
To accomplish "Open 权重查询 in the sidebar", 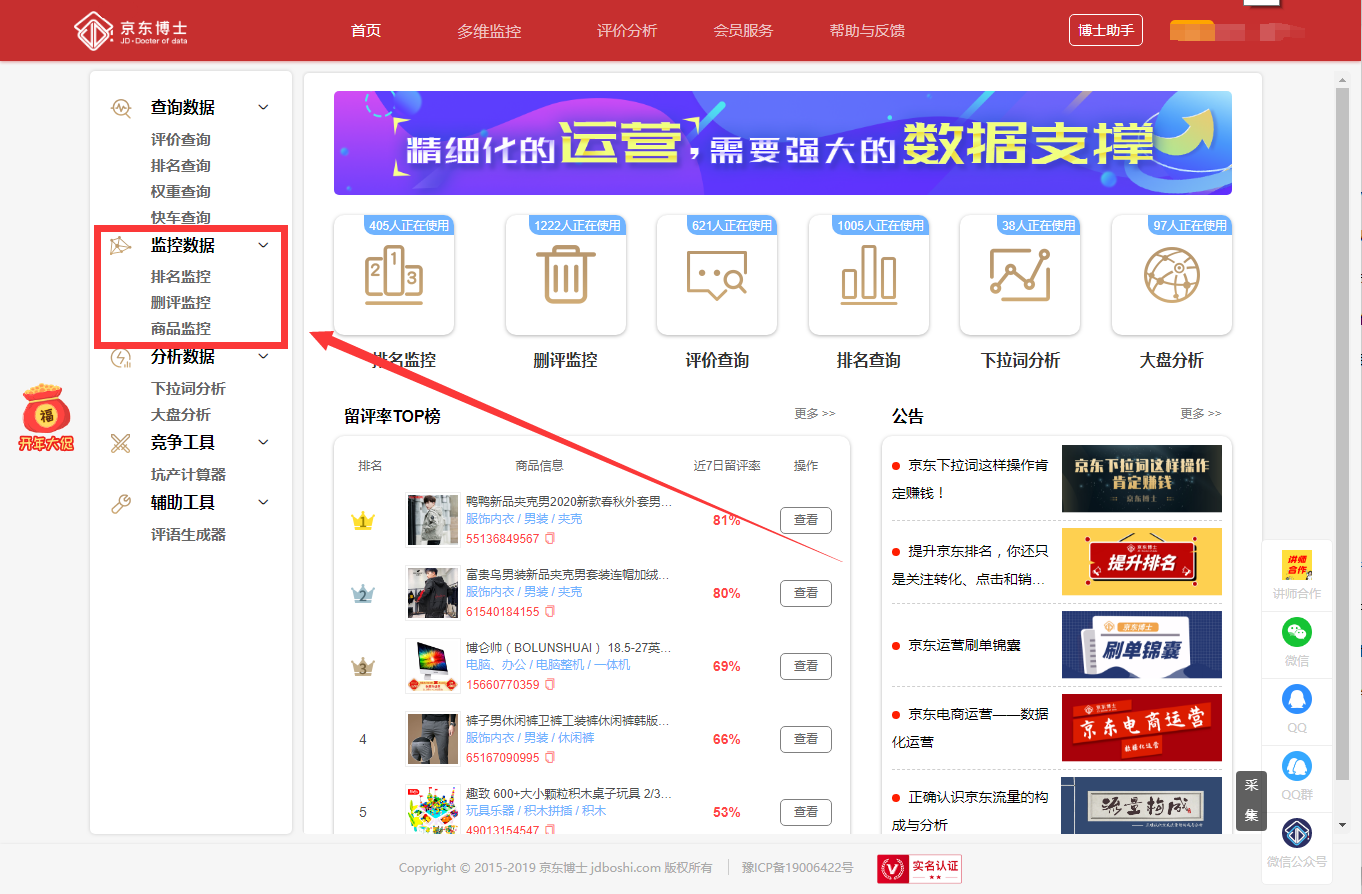I will (181, 192).
